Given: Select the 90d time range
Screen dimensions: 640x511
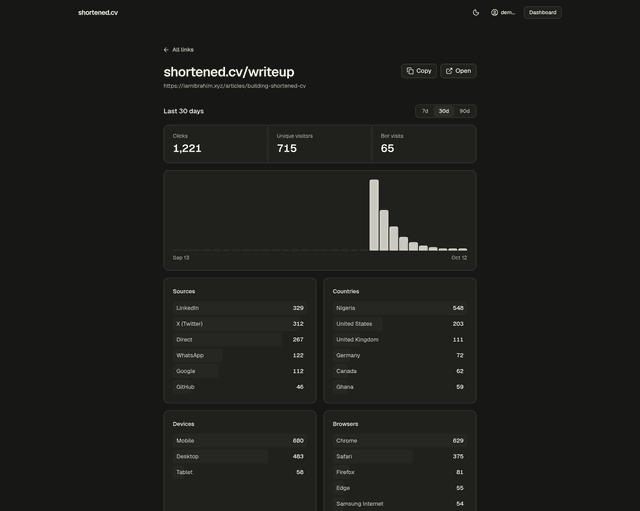Looking at the screenshot, I should pyautogui.click(x=464, y=111).
